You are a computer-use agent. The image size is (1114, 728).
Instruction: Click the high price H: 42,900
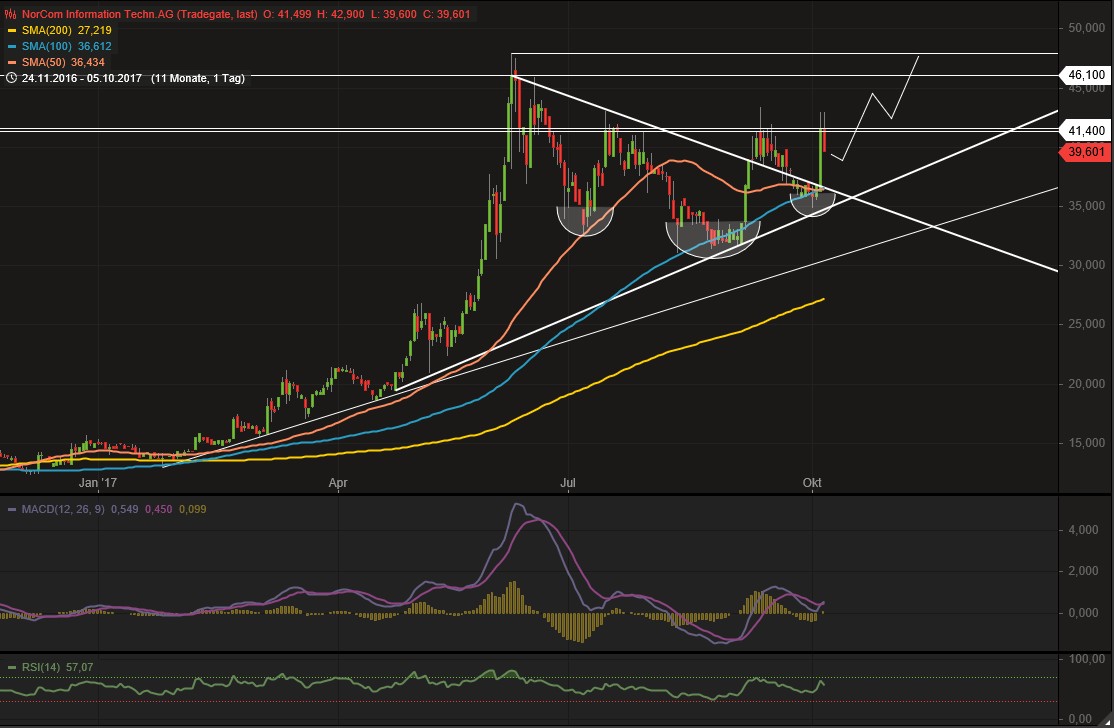341,14
